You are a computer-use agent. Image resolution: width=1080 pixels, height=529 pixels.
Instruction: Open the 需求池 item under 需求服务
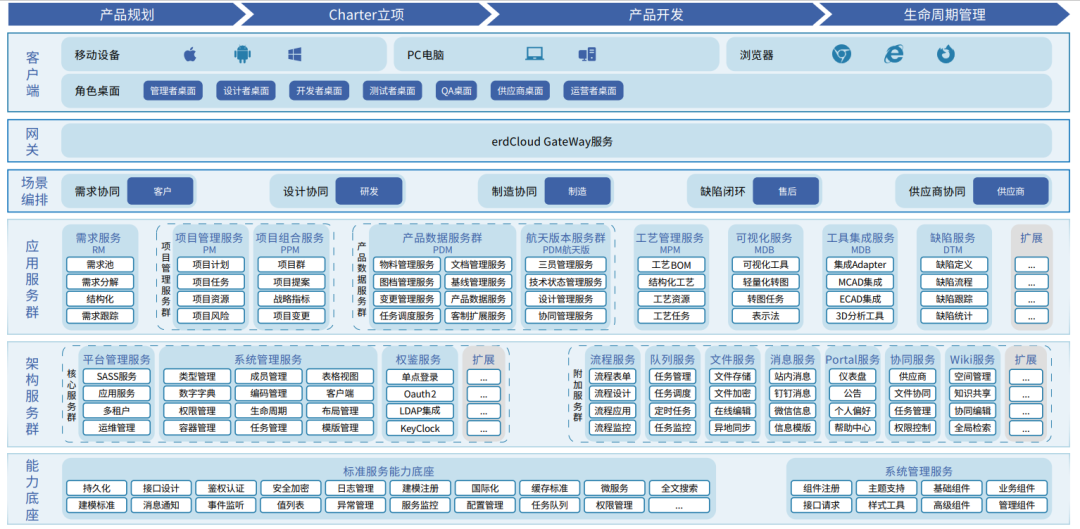[99, 265]
